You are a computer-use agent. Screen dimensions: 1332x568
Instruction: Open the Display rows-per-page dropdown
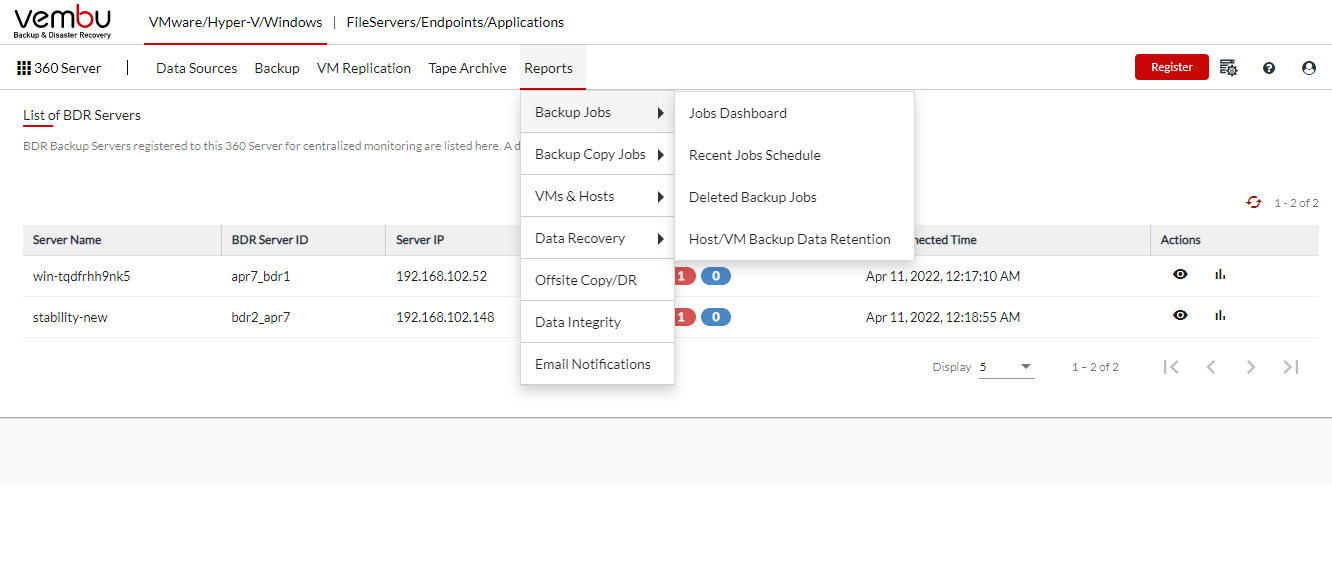pyautogui.click(x=1006, y=367)
